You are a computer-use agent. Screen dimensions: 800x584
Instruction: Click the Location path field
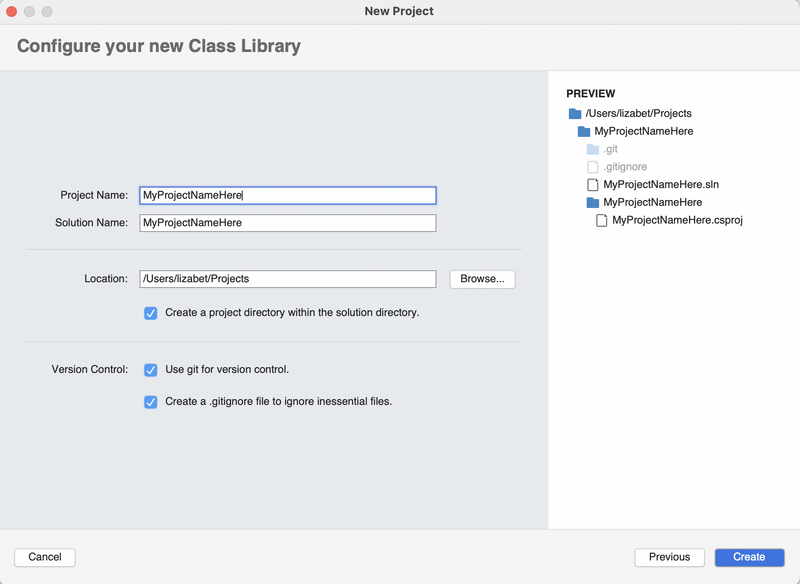[x=288, y=279]
